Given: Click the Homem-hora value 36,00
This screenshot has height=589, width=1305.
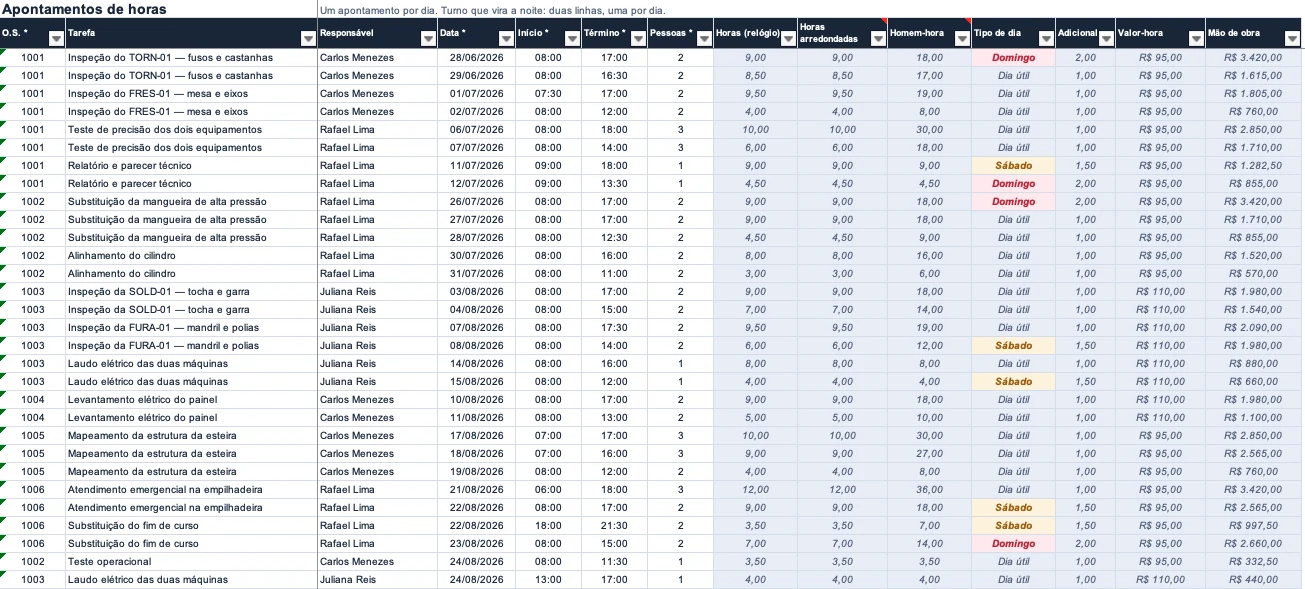Looking at the screenshot, I should point(930,490).
